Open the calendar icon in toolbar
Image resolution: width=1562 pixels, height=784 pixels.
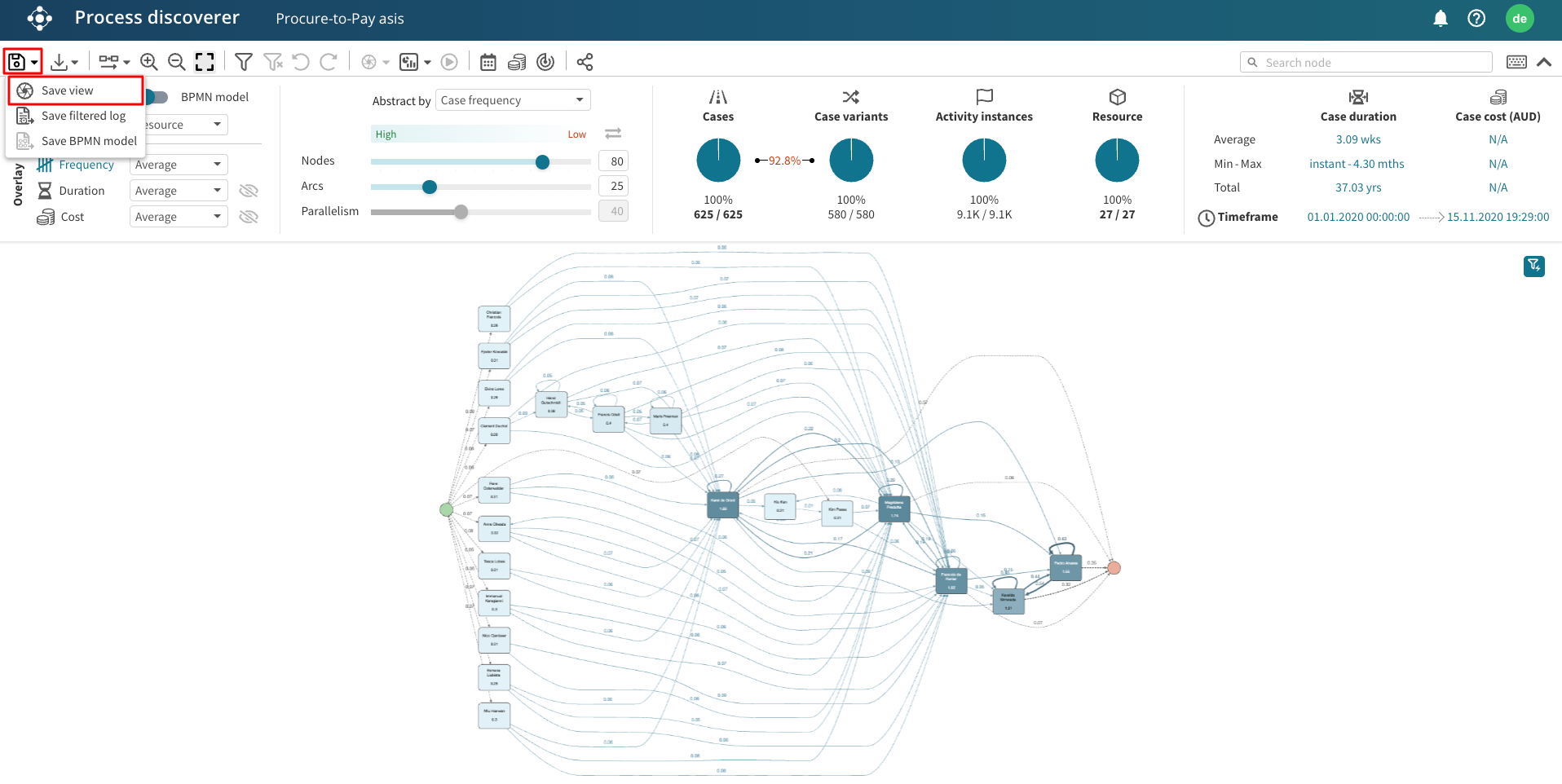click(x=488, y=62)
